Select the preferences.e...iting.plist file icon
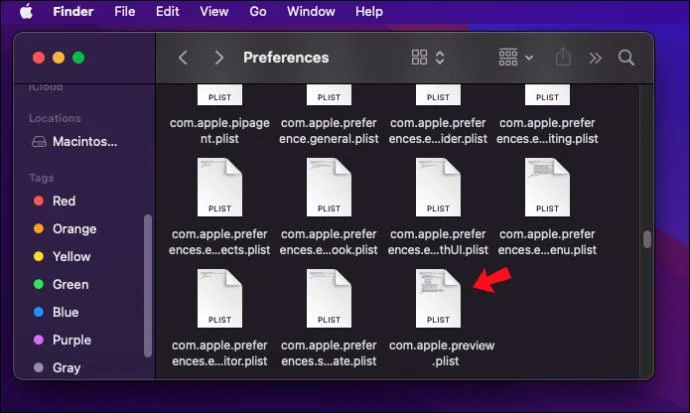The height and width of the screenshot is (413, 690). 547,95
